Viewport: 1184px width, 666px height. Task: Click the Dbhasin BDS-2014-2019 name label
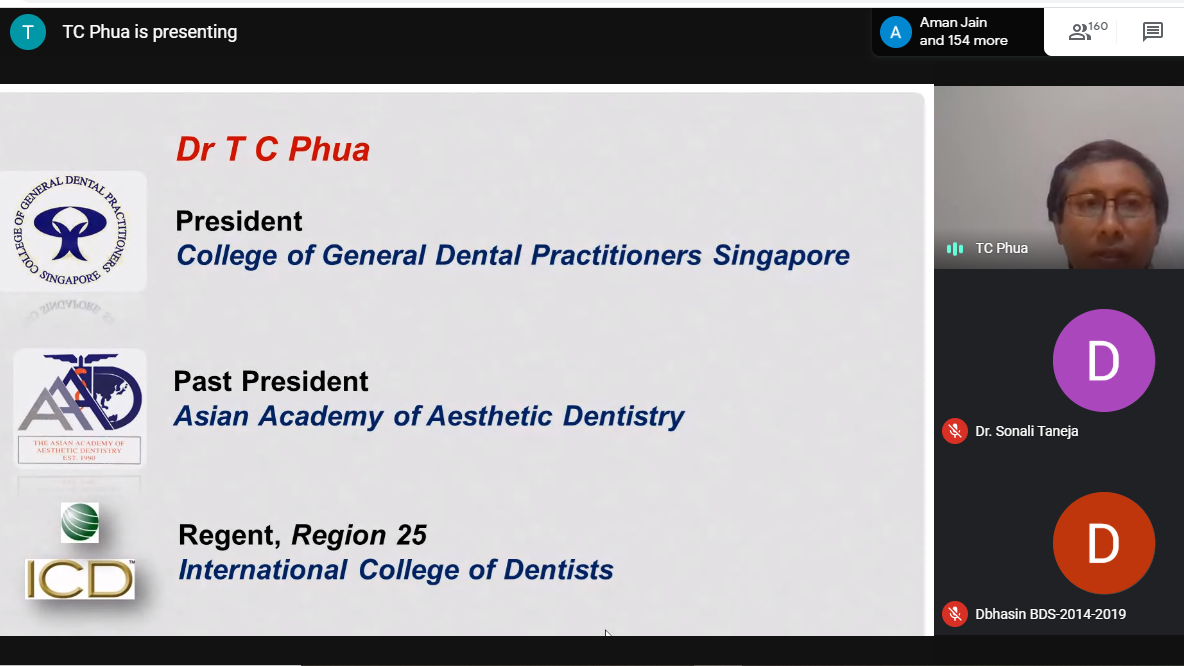[1050, 614]
